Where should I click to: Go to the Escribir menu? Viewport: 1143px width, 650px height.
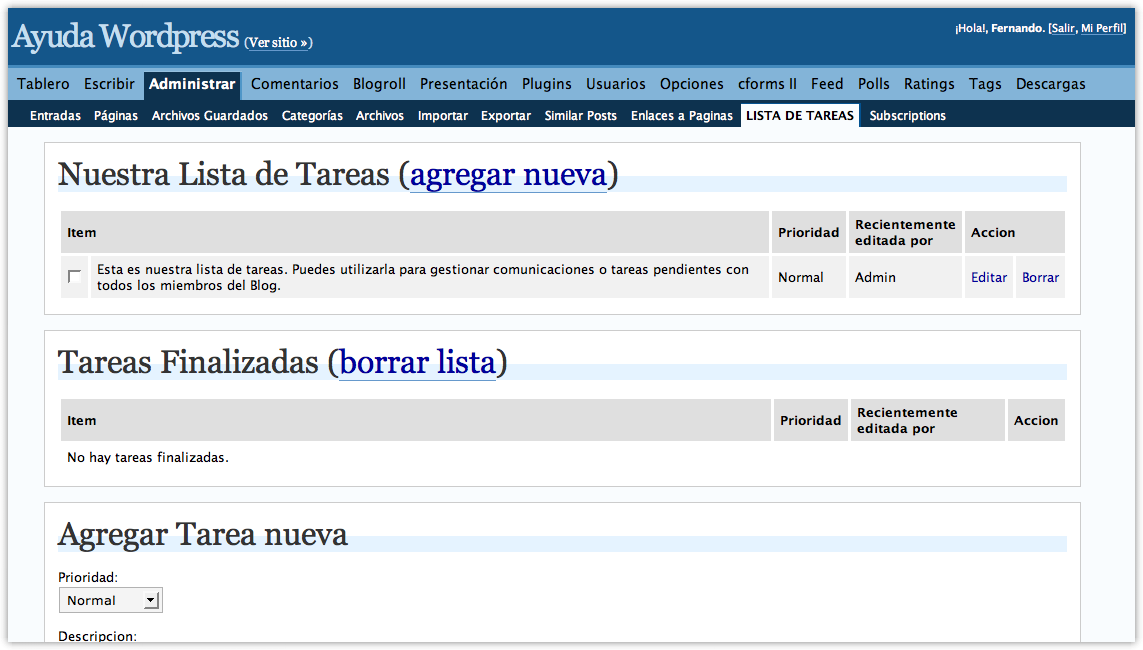109,84
